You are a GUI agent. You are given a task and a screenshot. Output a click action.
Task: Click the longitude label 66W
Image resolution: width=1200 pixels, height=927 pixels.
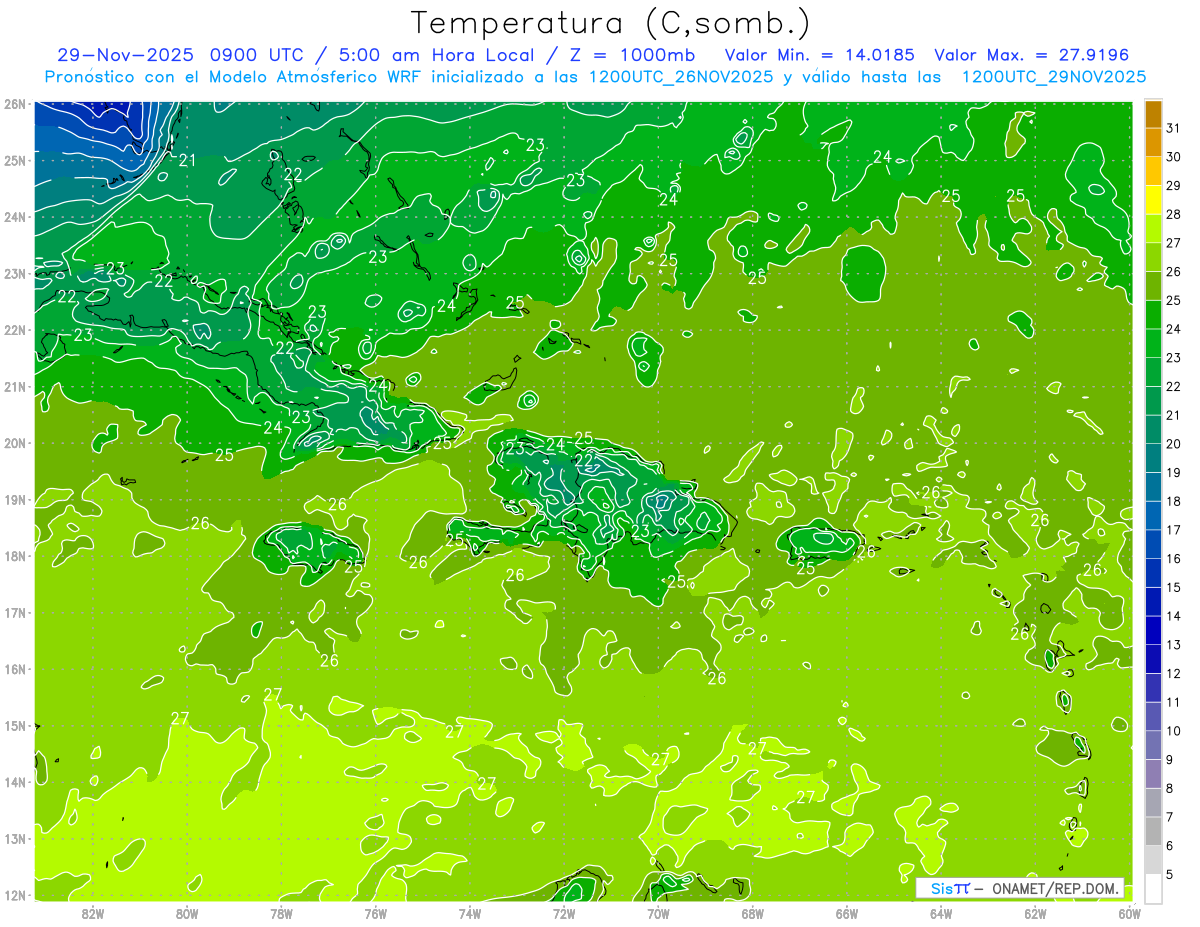(847, 913)
